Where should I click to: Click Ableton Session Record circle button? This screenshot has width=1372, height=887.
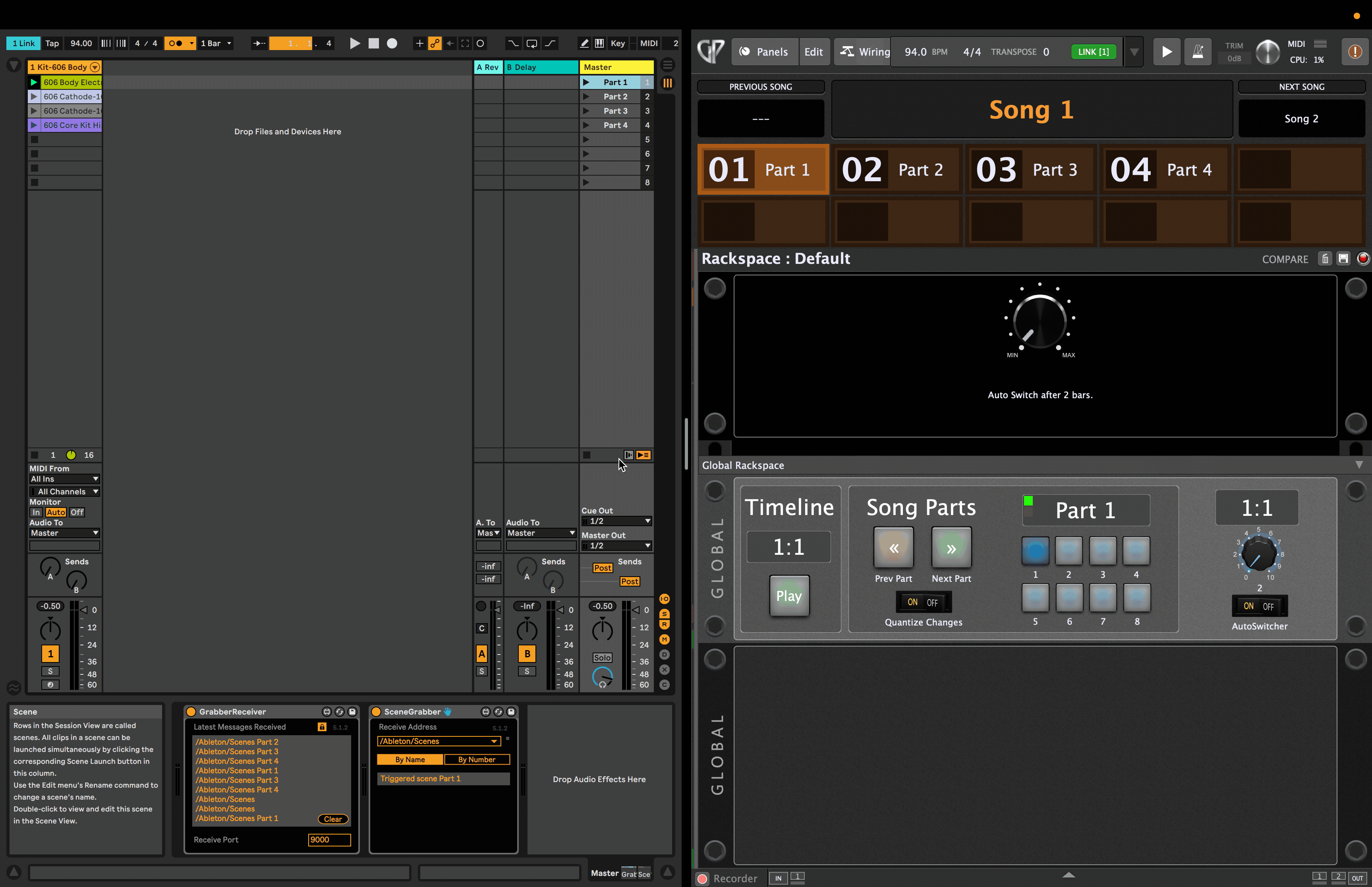click(481, 43)
